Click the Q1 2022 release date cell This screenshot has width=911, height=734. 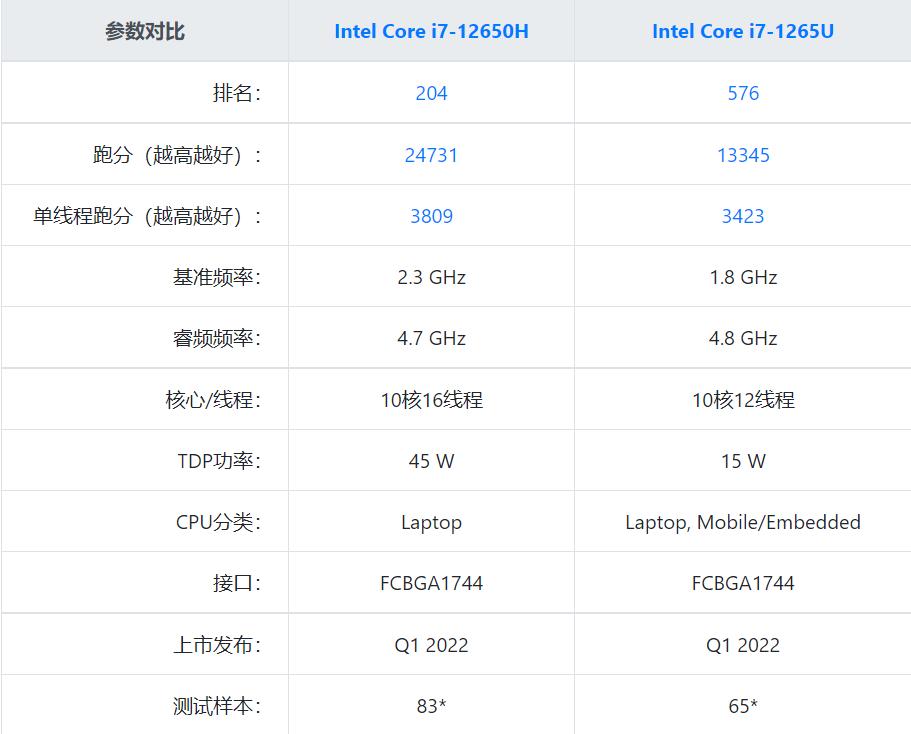point(430,645)
